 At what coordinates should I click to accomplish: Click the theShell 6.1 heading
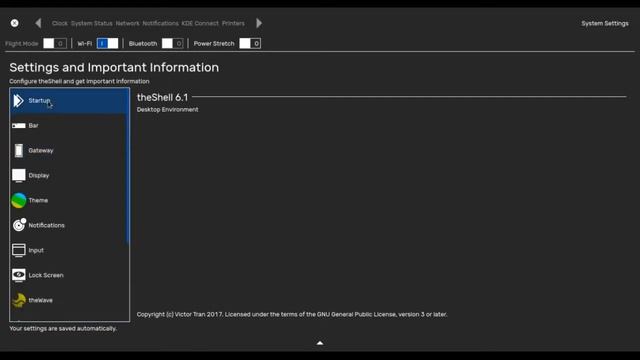point(162,98)
